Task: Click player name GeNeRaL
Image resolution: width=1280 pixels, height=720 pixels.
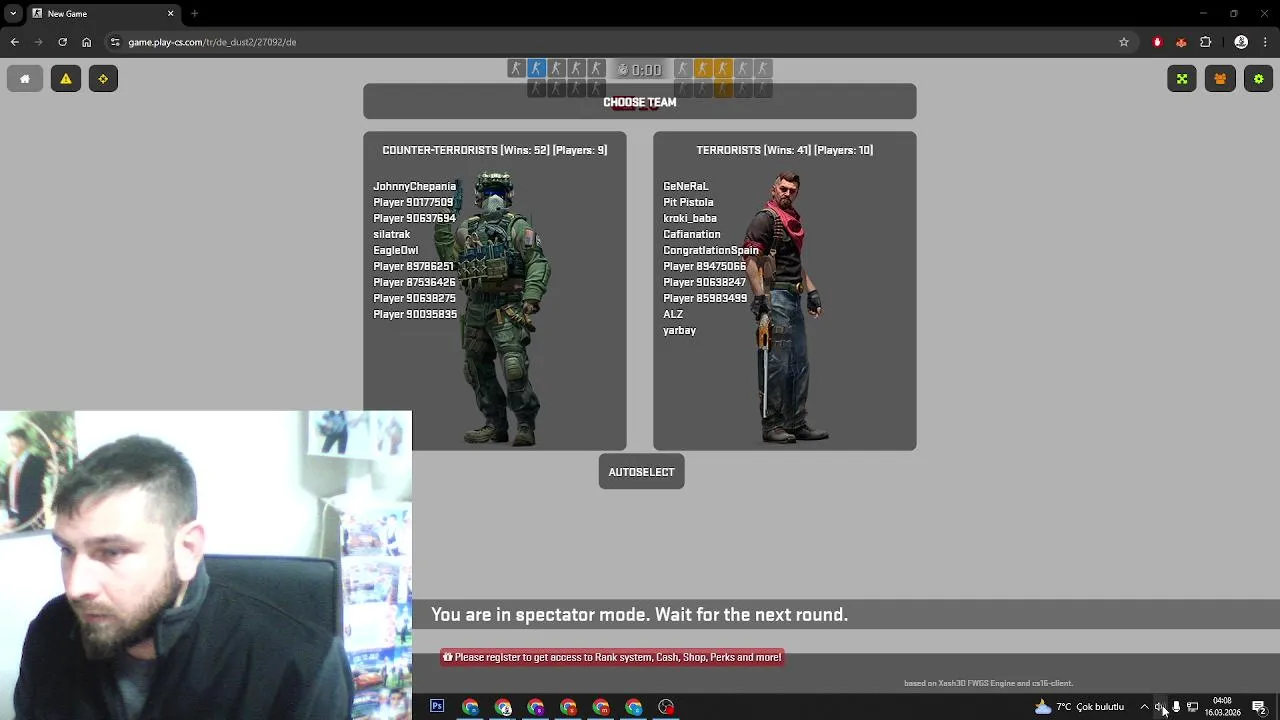Action: pyautogui.click(x=685, y=186)
